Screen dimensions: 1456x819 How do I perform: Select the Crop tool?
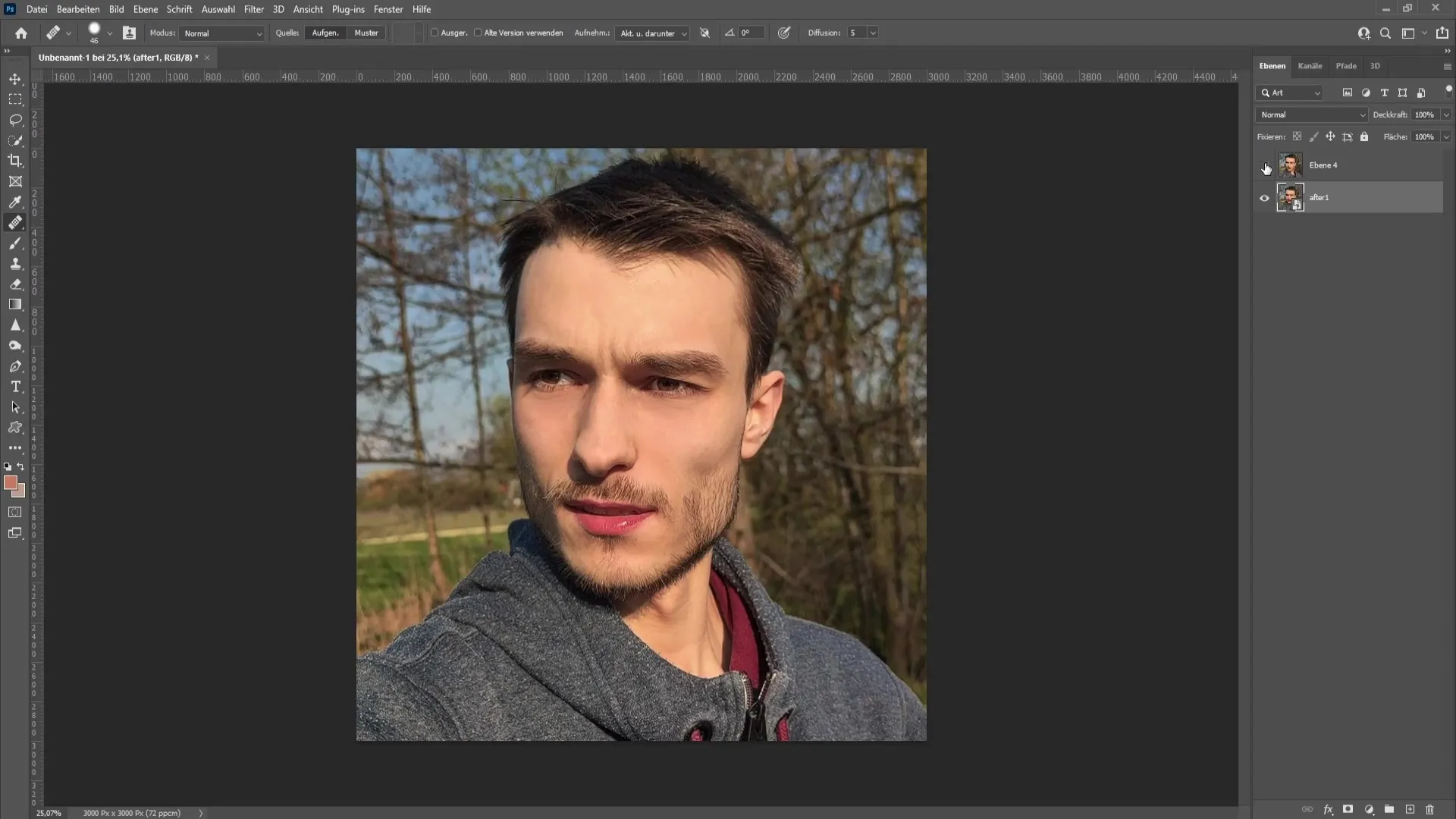[x=15, y=160]
